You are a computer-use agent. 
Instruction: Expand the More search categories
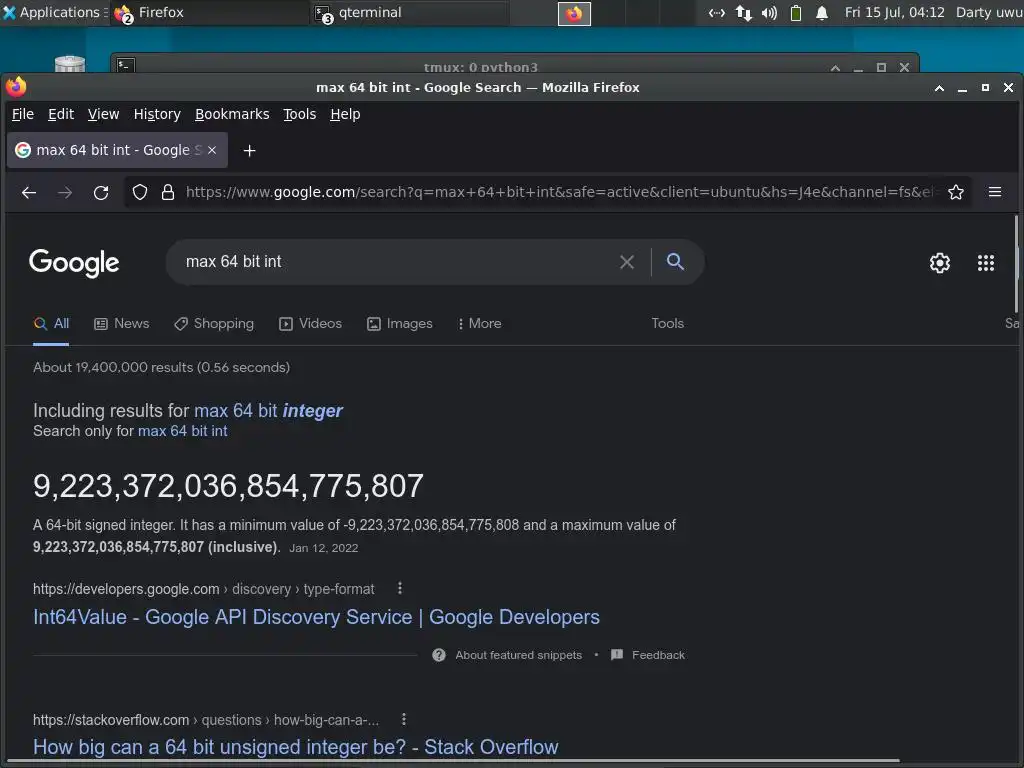point(479,324)
